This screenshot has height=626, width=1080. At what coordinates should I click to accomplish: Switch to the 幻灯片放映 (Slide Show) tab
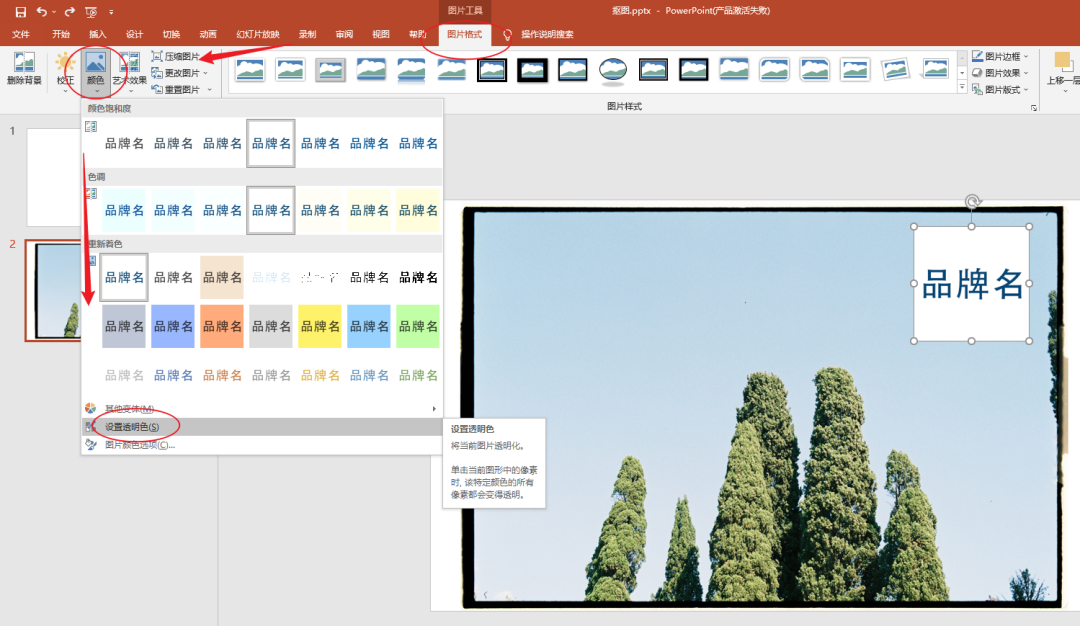(x=258, y=34)
